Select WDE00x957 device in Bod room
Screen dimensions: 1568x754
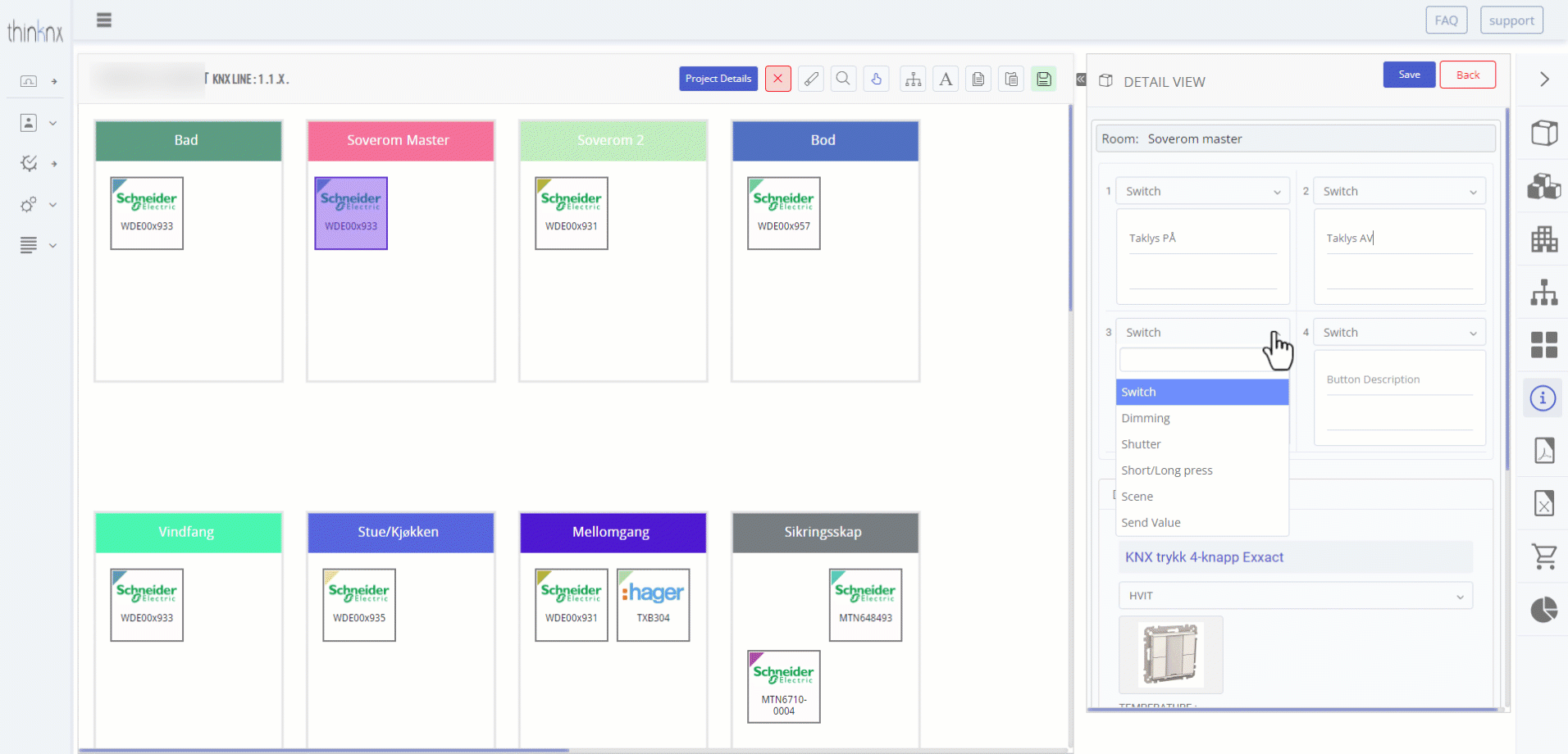(784, 213)
